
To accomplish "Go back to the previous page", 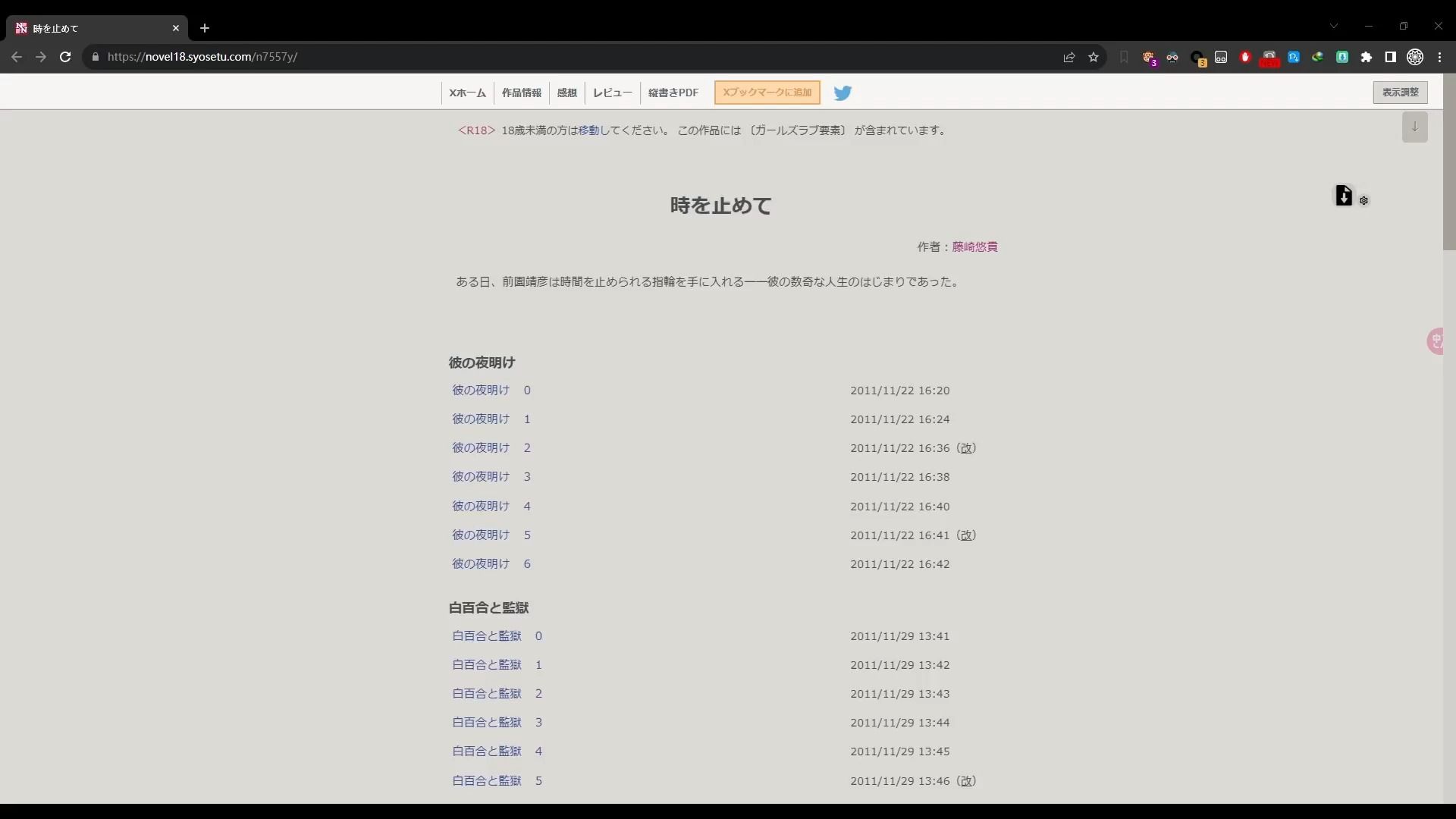I will click(17, 57).
